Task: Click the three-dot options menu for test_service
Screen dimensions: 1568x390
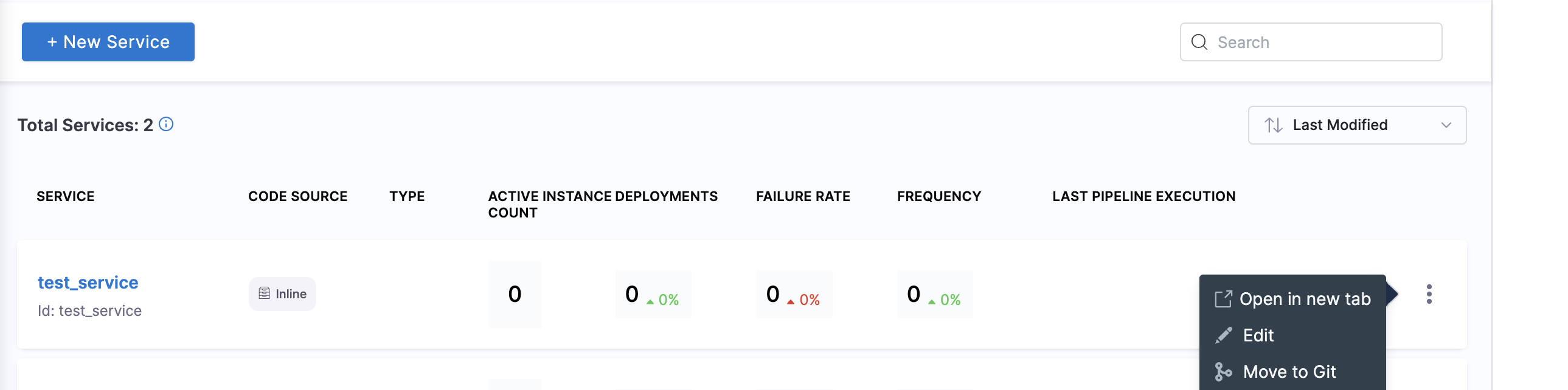Action: click(1429, 294)
